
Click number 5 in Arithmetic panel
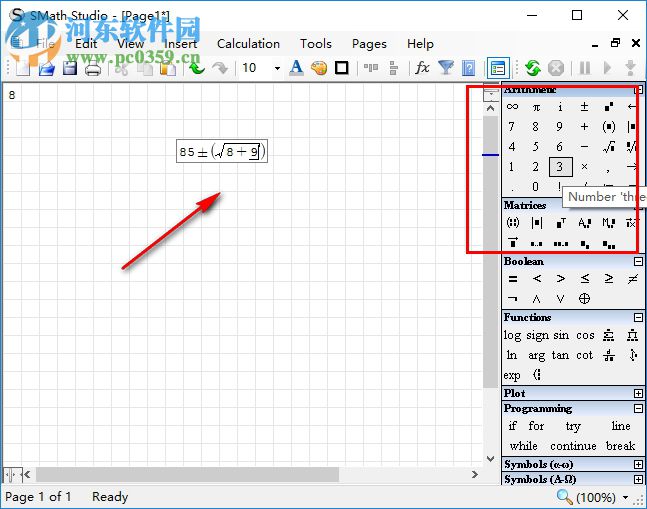535,146
